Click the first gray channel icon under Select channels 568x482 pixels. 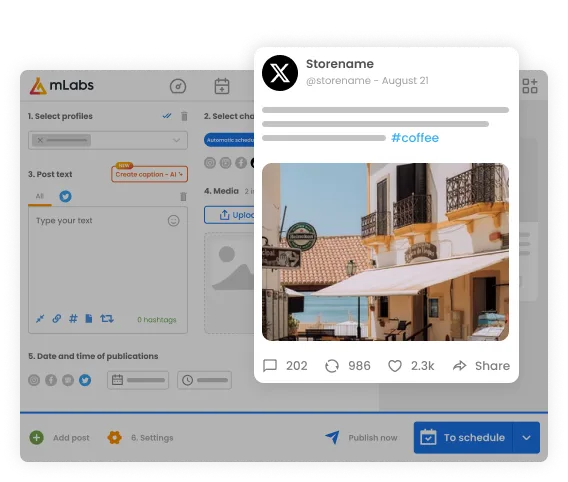tap(210, 163)
